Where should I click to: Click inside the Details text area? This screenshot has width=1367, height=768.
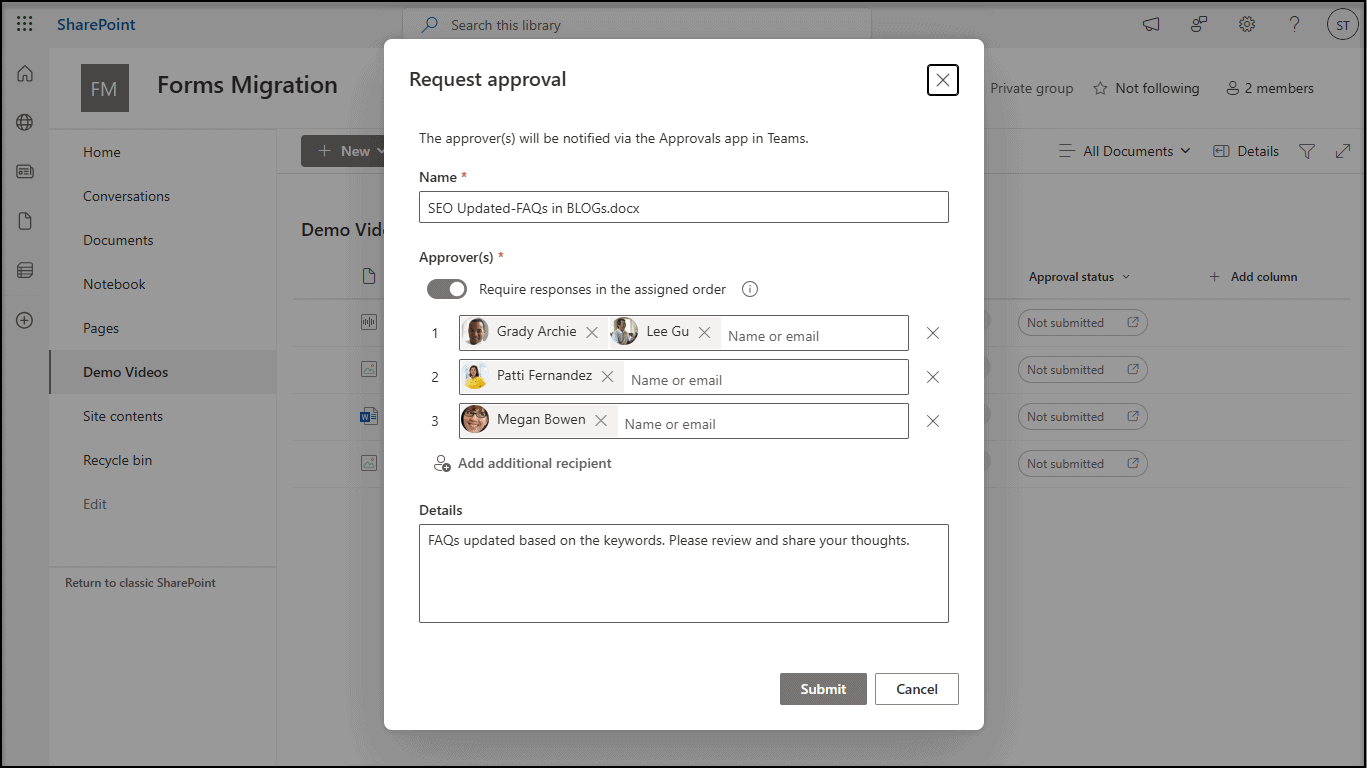(x=683, y=573)
